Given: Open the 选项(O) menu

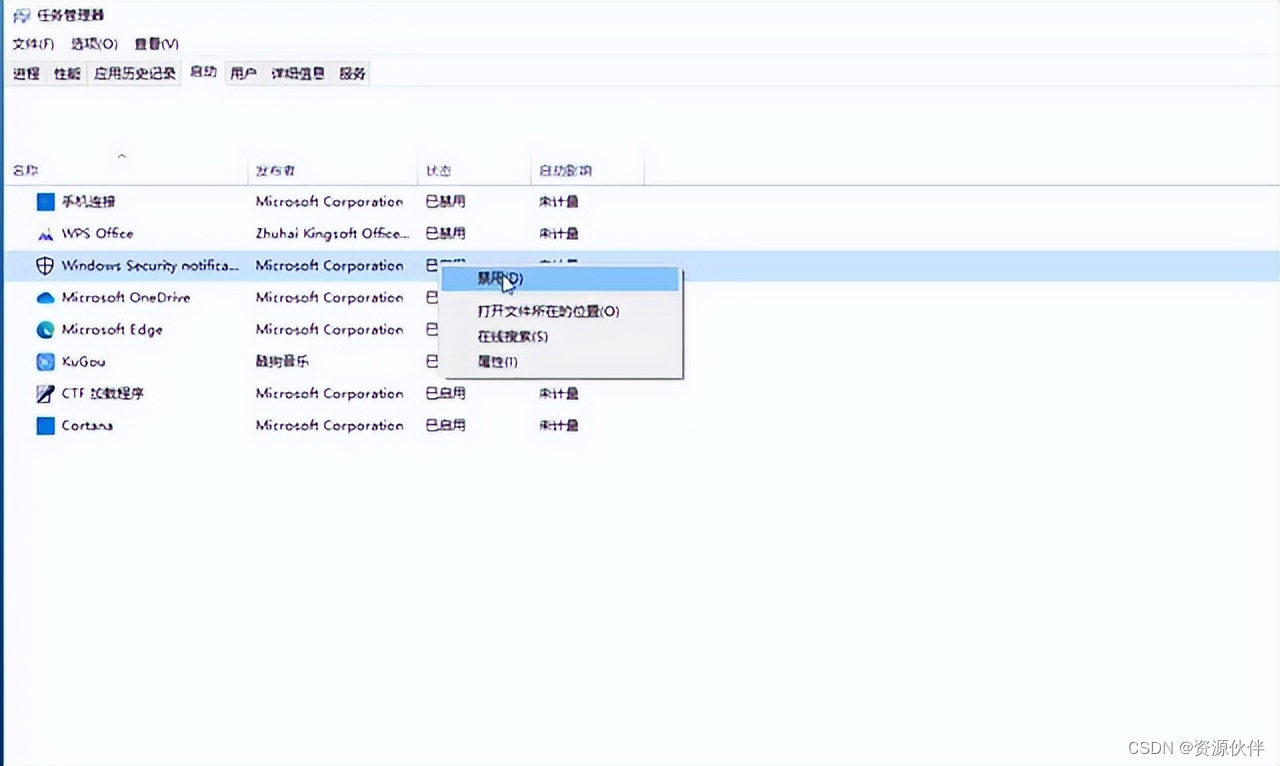Looking at the screenshot, I should pos(94,44).
